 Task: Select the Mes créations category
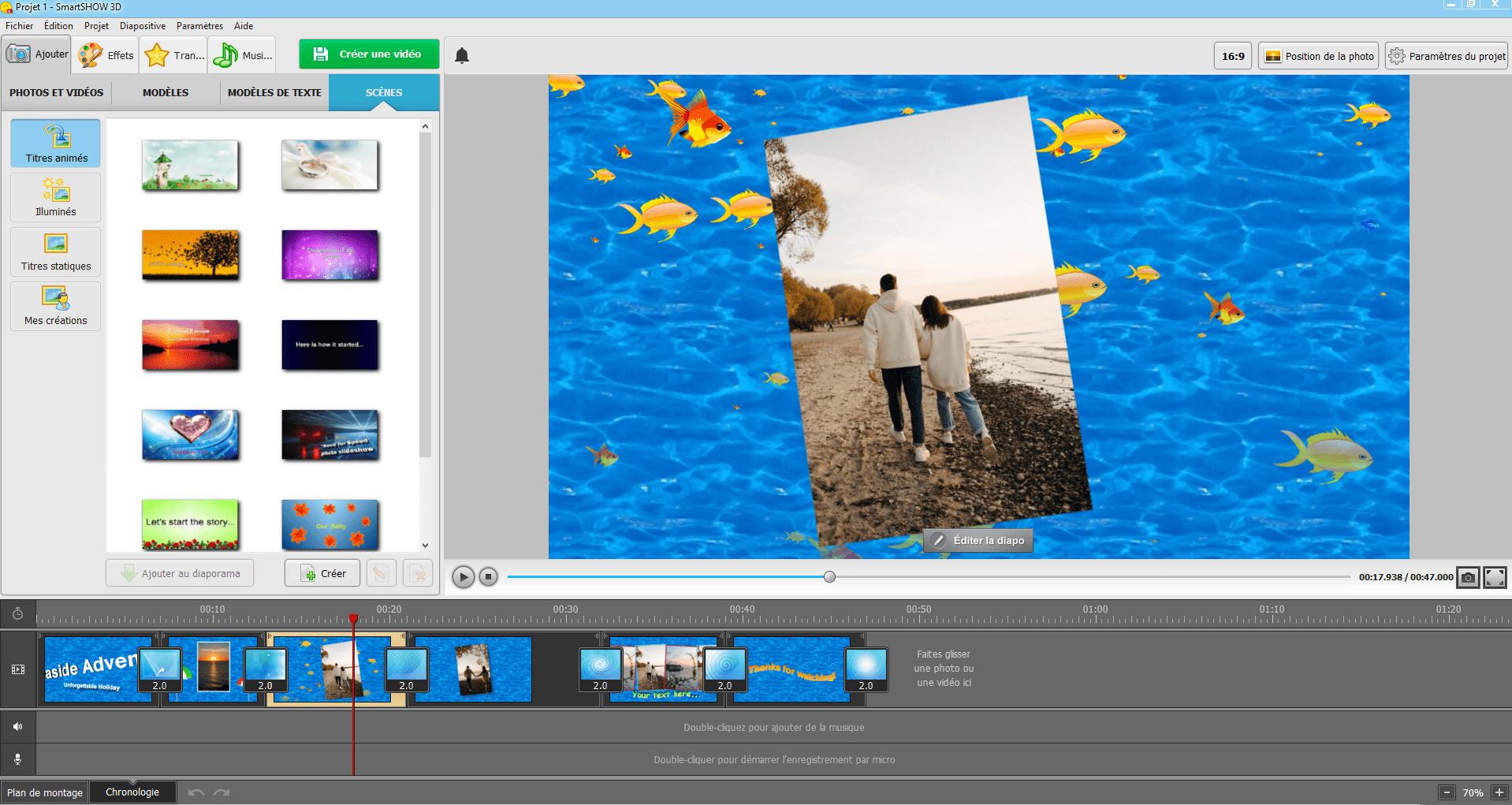(55, 306)
